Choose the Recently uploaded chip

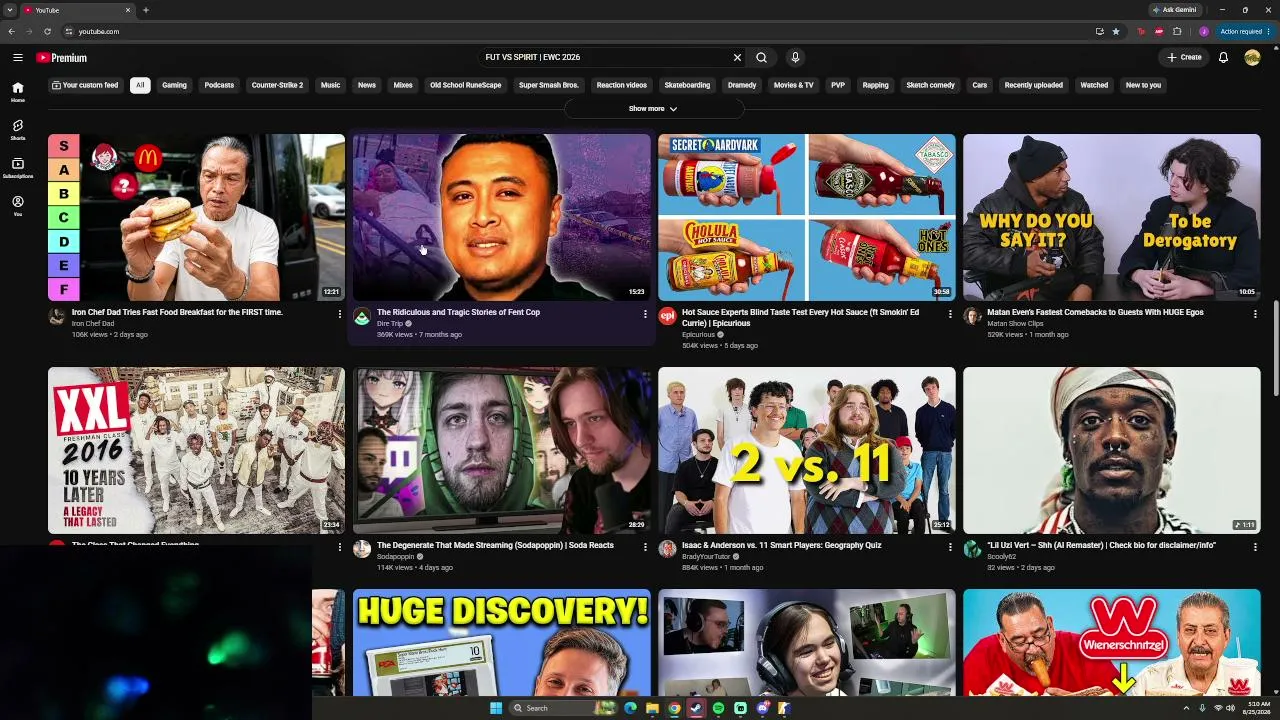coord(1034,85)
